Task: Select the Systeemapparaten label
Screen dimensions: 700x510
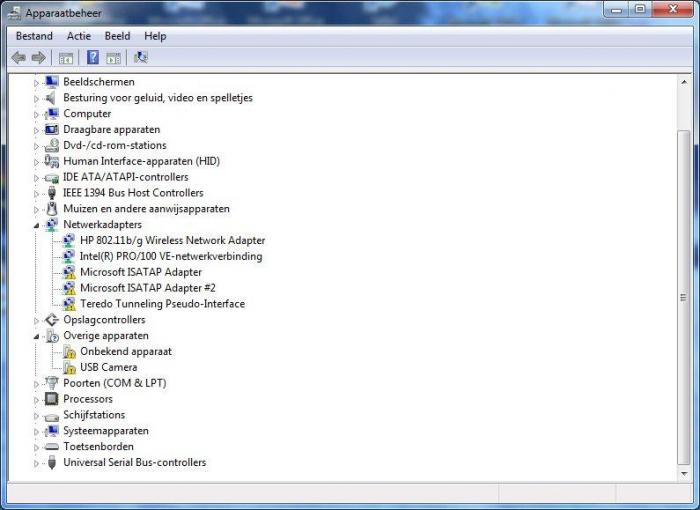Action: pos(106,431)
